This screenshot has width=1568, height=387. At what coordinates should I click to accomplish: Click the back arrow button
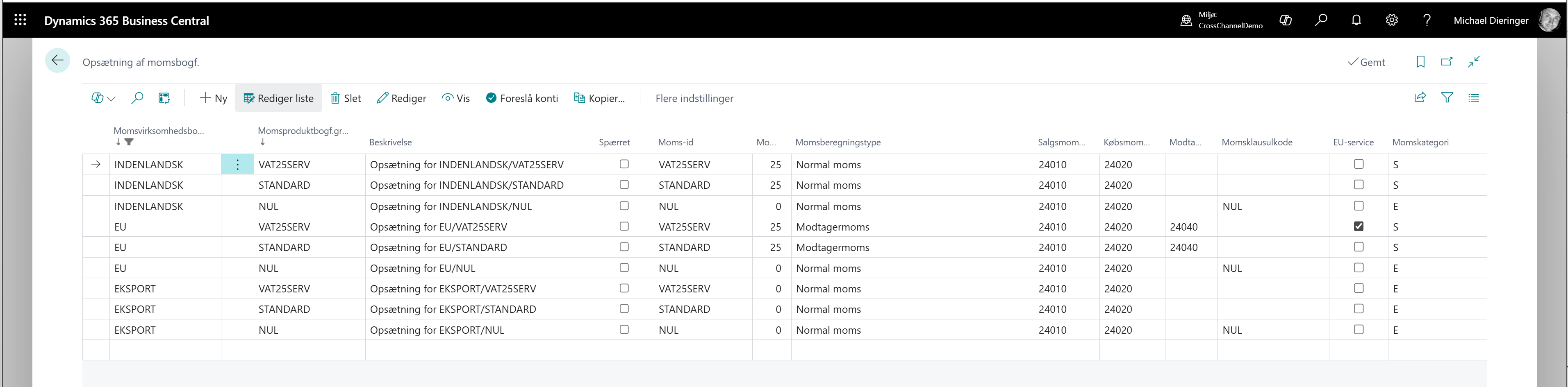click(x=58, y=60)
